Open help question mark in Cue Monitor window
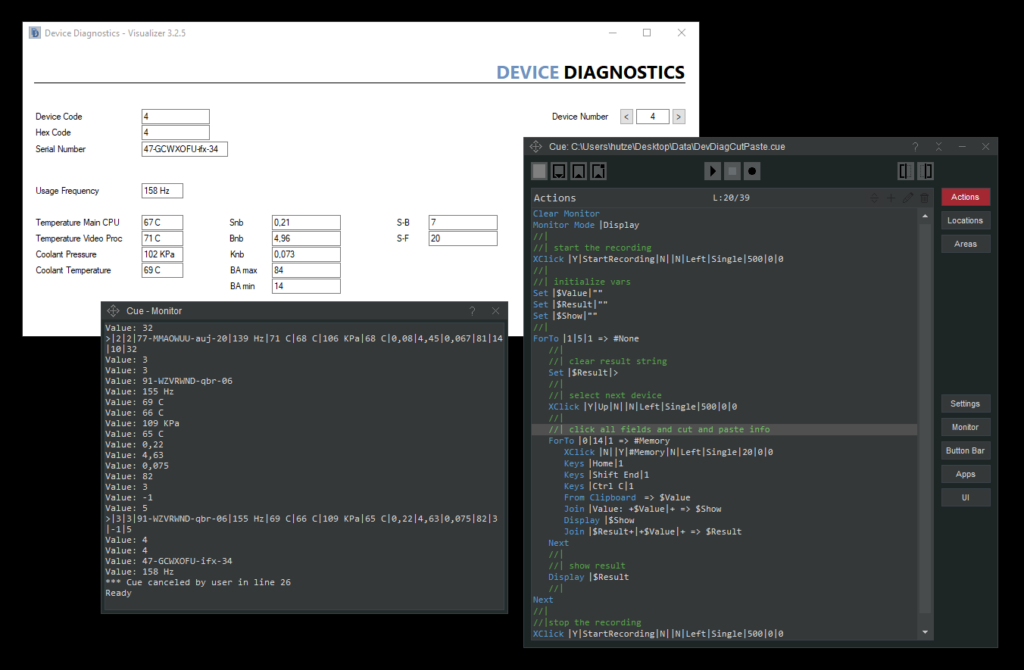 coord(472,311)
